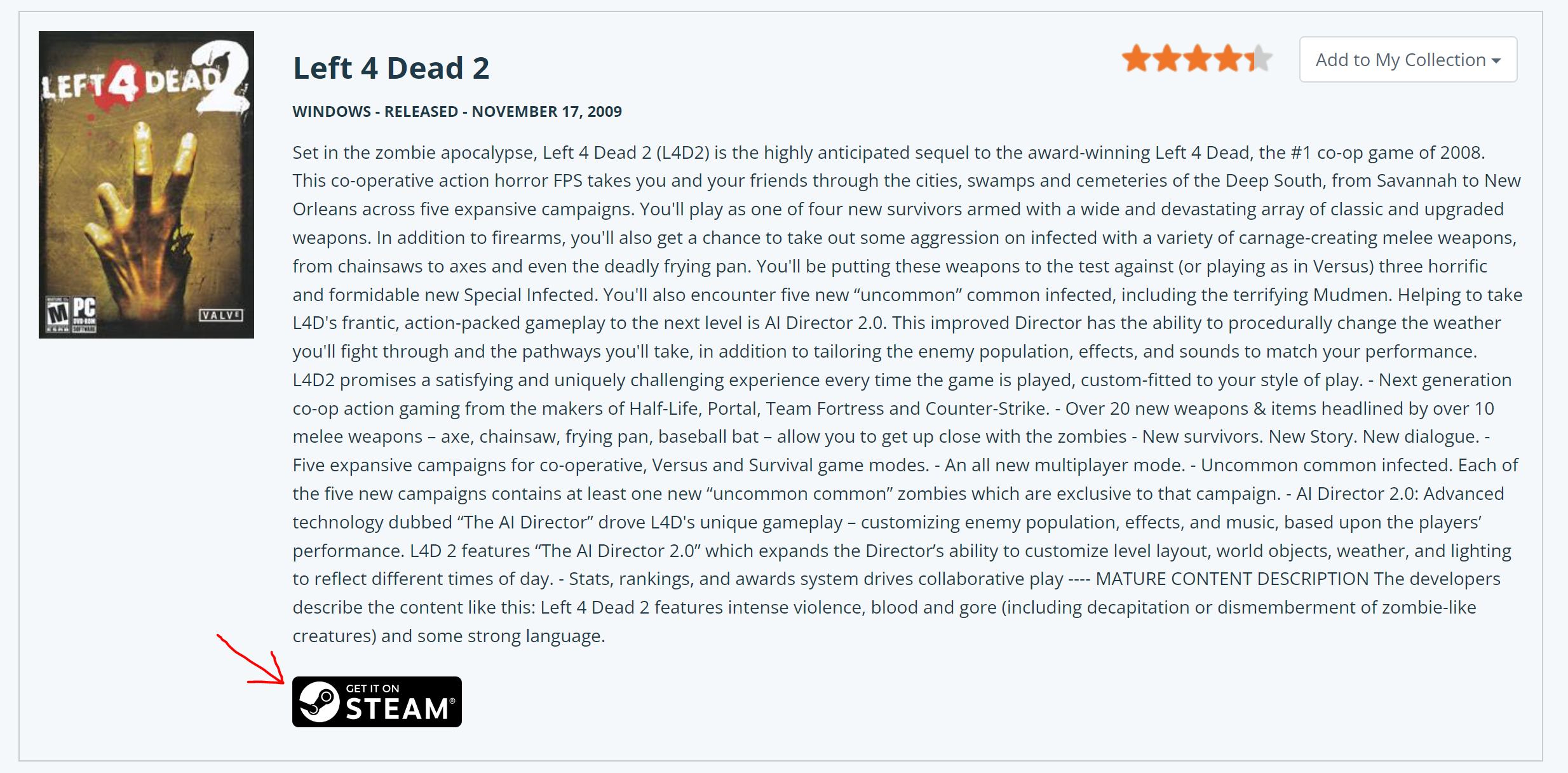Click the WINDOWS platform label
1568x773 pixels.
(x=332, y=112)
